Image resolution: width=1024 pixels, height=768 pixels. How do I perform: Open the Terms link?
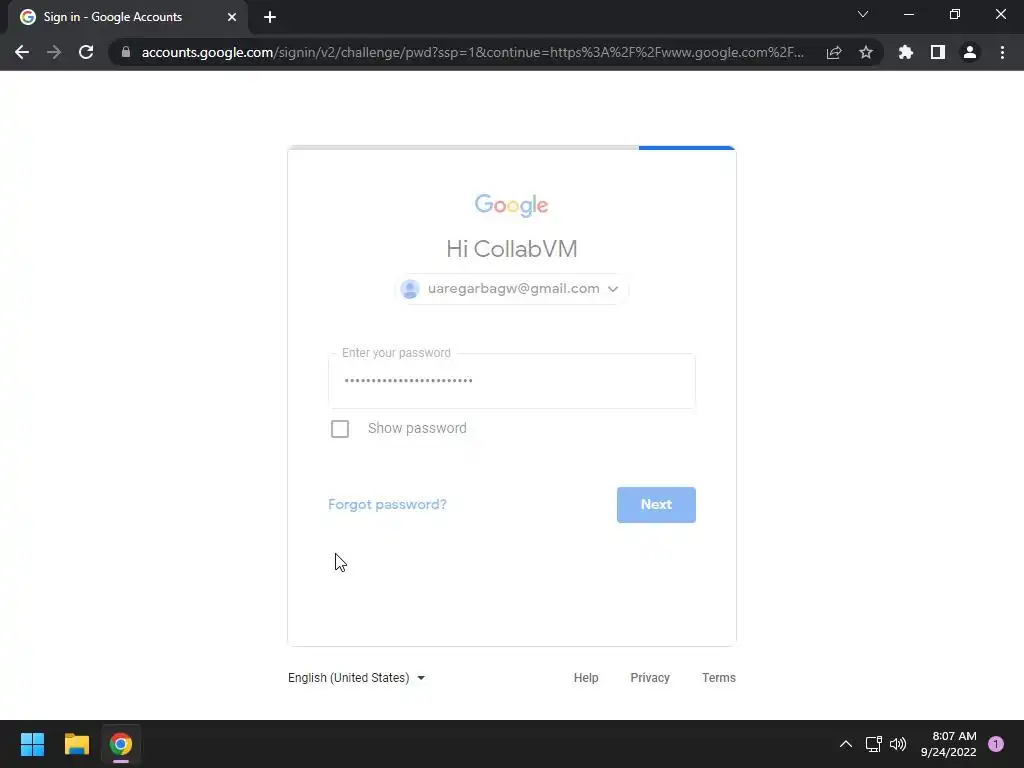pos(718,678)
